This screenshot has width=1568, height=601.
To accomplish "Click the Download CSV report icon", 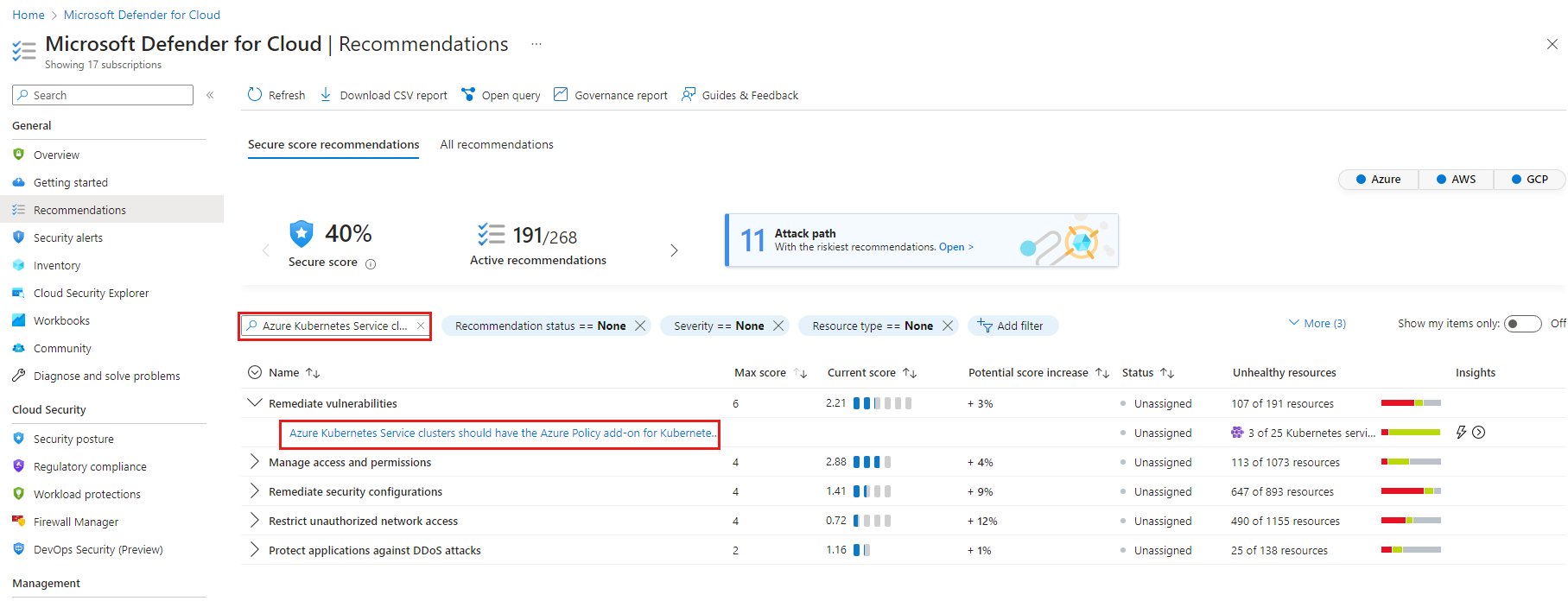I will pos(326,94).
